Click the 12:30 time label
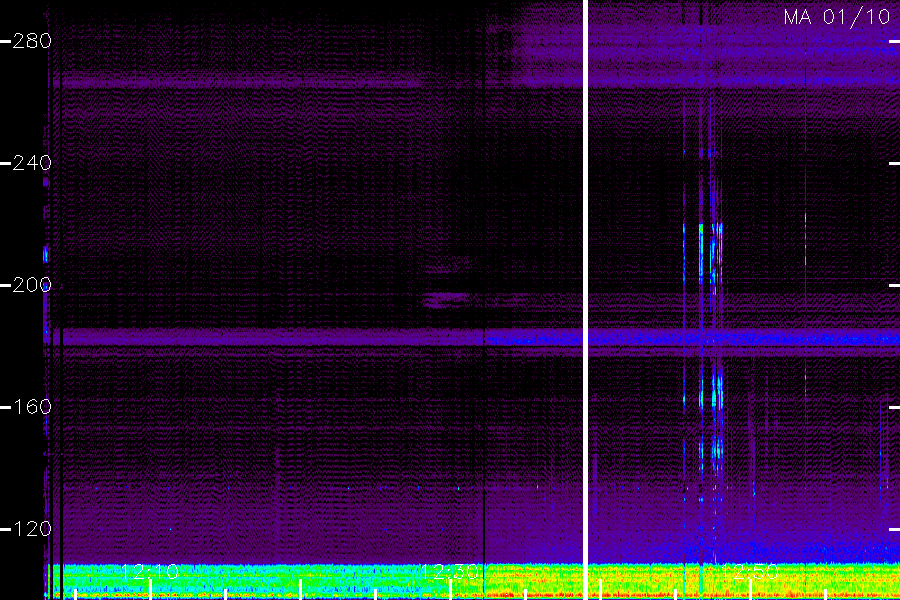 tap(450, 571)
